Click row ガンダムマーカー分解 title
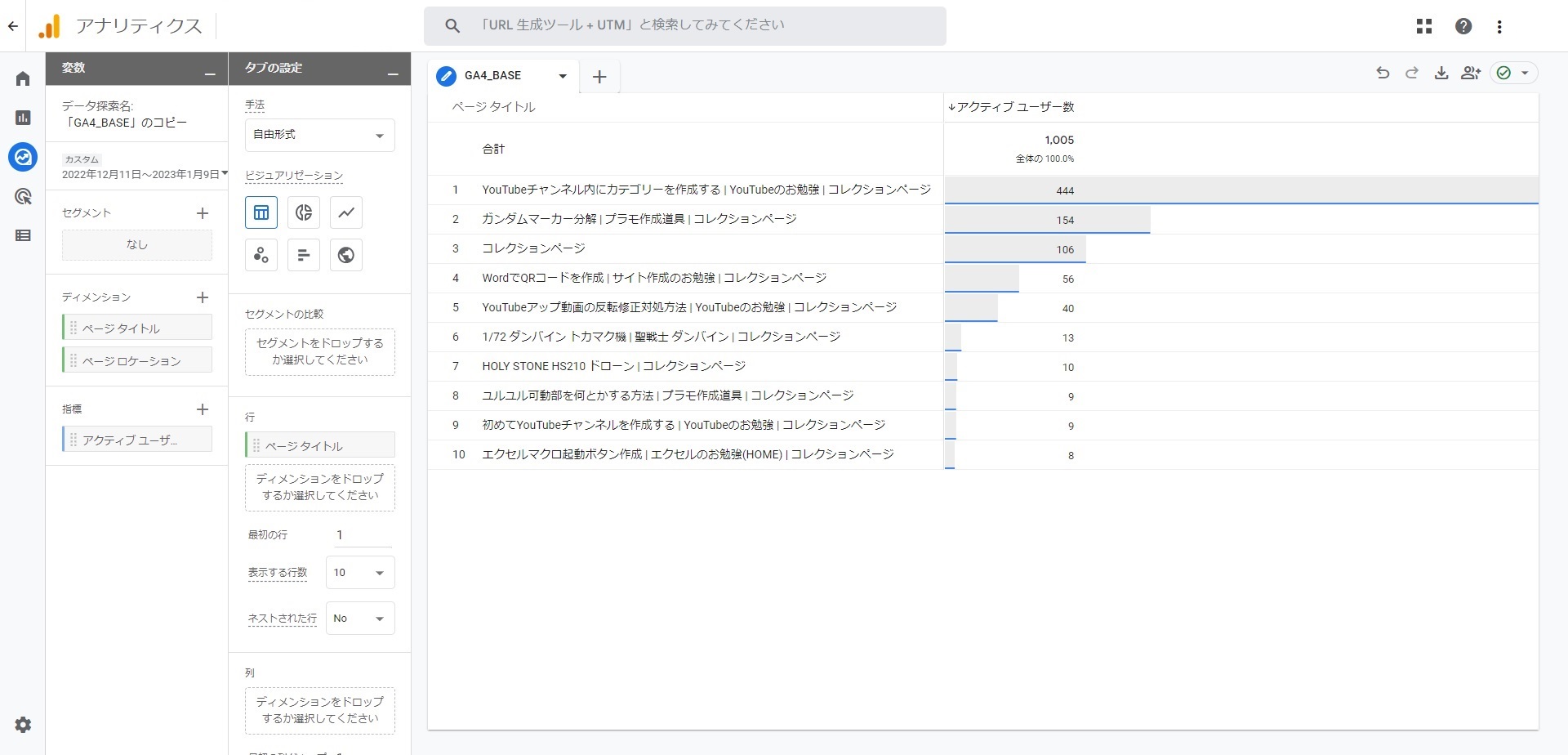Screen dimensions: 1568x755 639,219
